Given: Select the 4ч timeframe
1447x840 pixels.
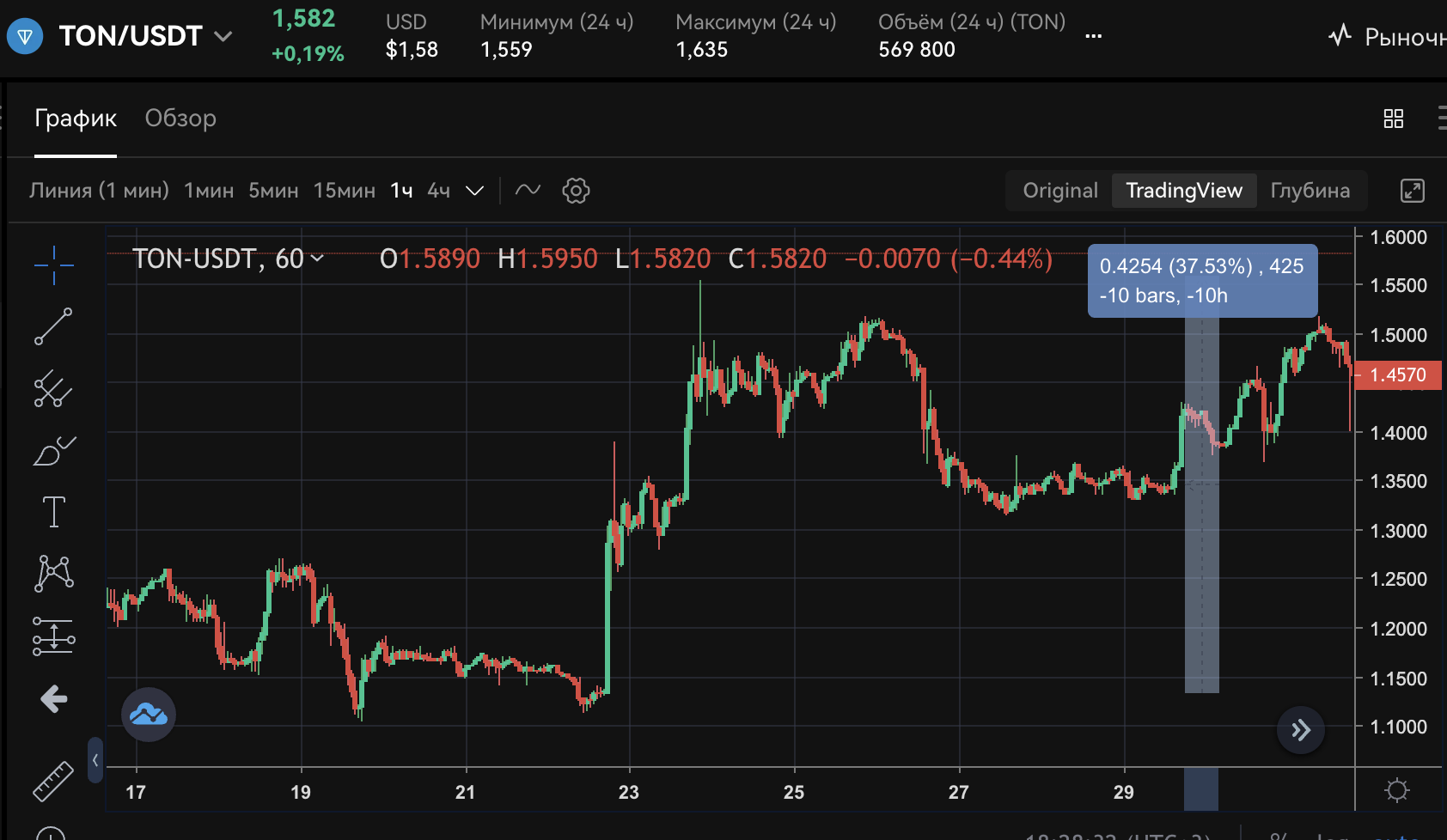Looking at the screenshot, I should click(438, 191).
